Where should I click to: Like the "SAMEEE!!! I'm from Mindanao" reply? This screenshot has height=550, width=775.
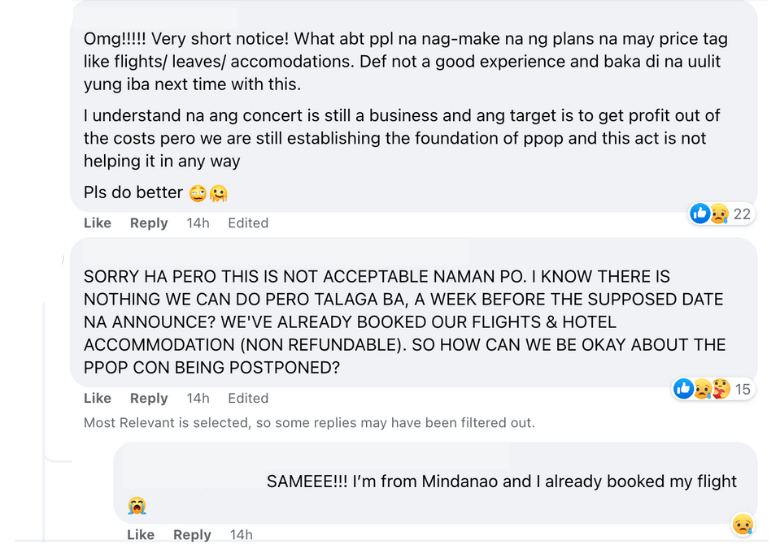[x=141, y=535]
